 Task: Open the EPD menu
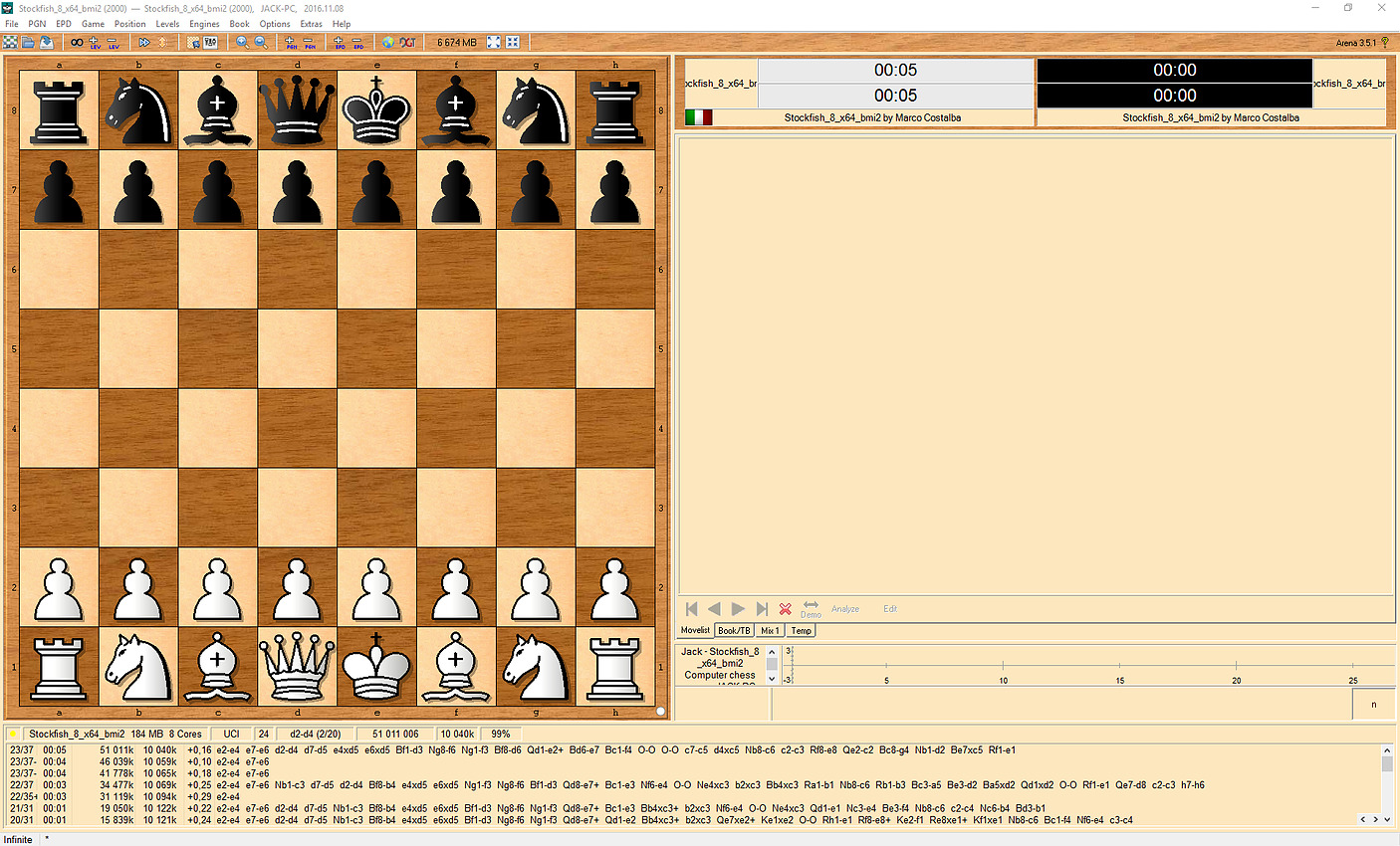[64, 24]
